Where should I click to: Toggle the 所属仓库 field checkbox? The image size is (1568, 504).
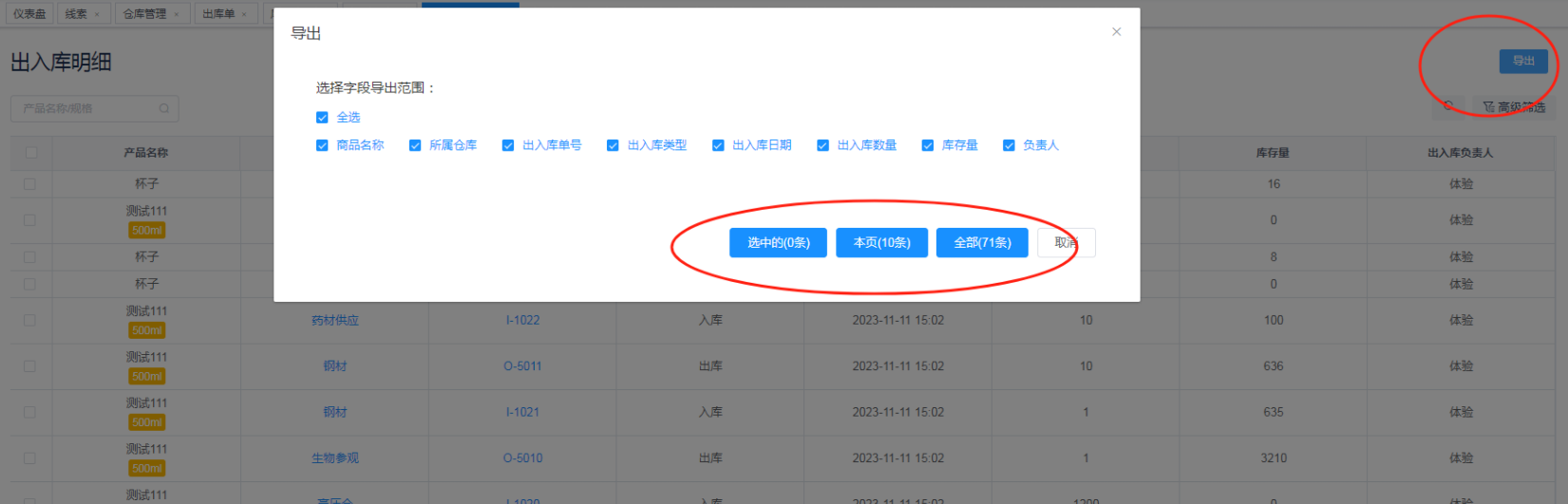pos(415,146)
